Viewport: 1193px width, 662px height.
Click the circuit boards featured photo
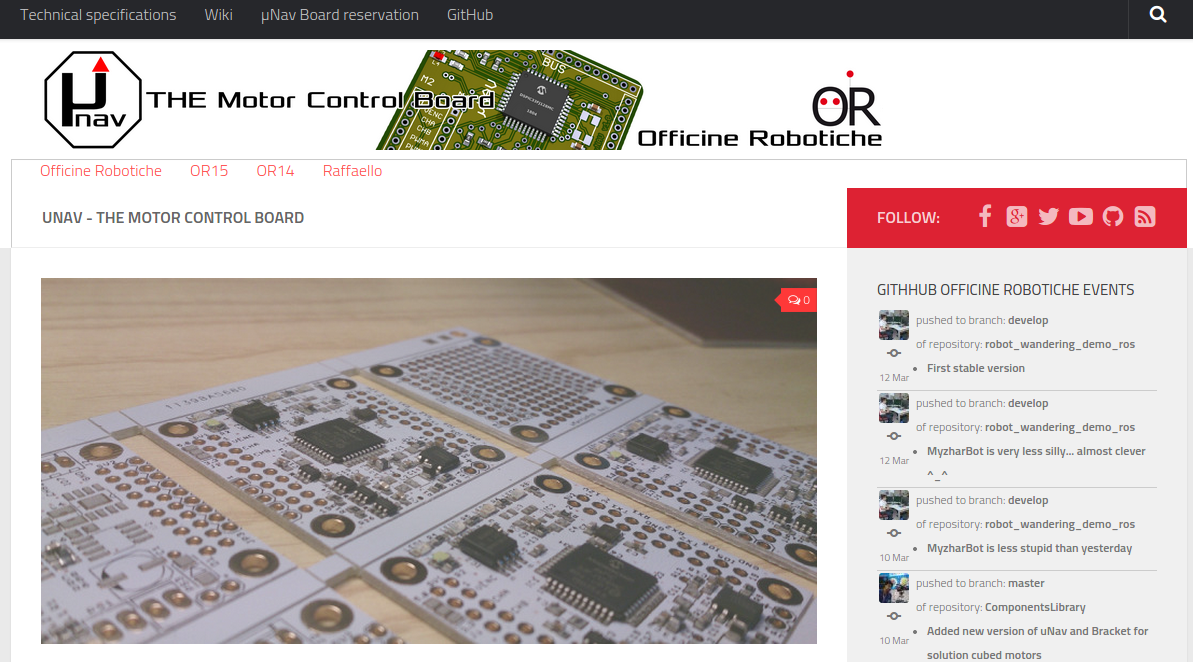click(428, 461)
